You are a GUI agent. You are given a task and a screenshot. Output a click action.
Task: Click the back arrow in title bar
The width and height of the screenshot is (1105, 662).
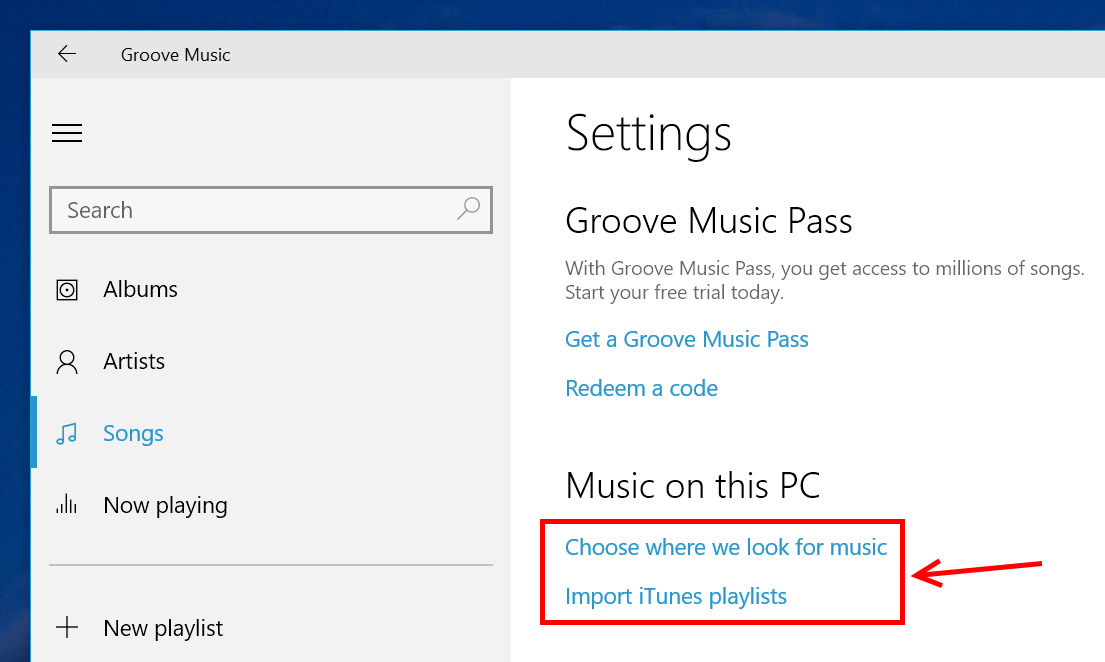pos(67,55)
